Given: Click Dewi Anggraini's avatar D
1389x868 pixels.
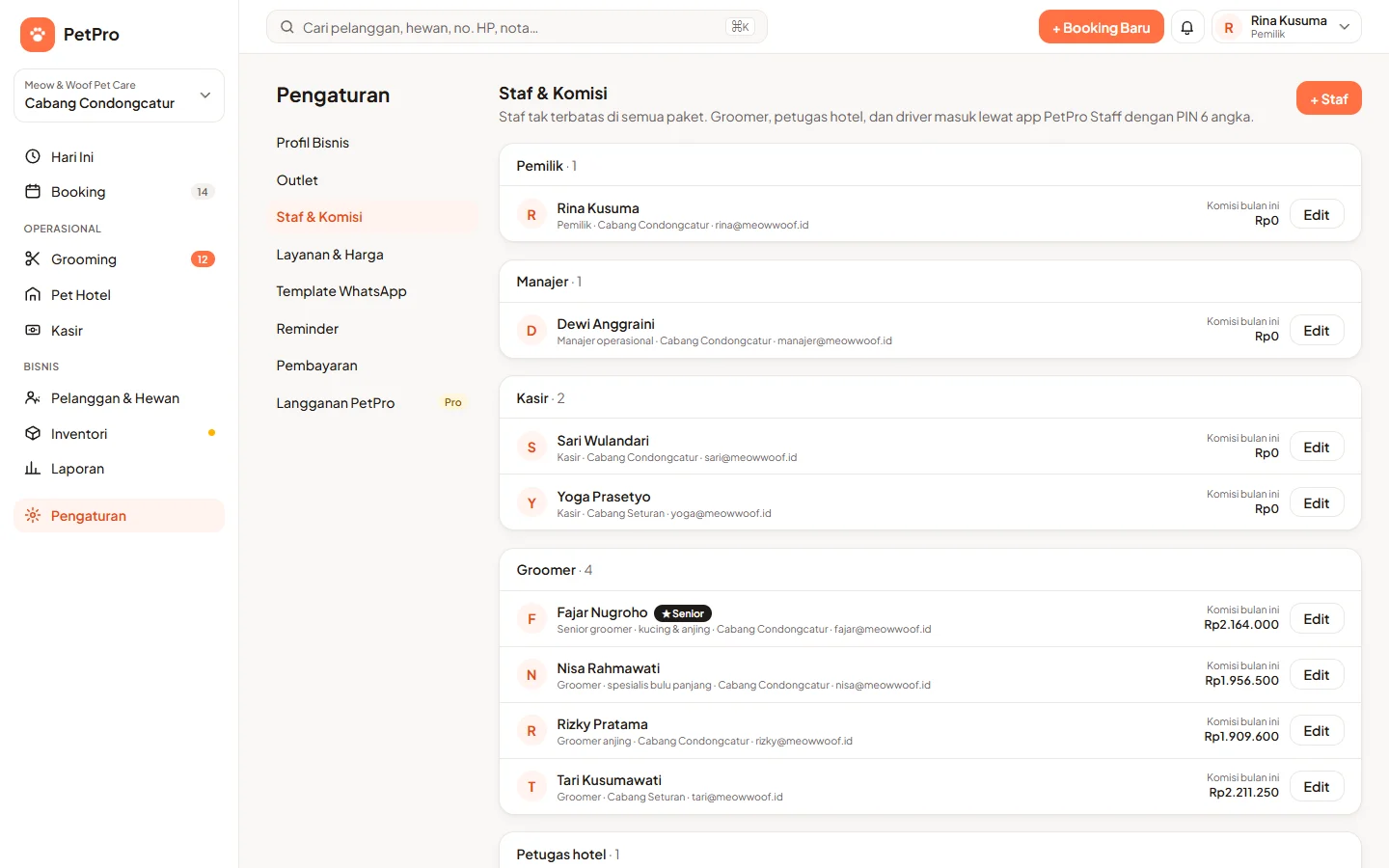Looking at the screenshot, I should (531, 331).
